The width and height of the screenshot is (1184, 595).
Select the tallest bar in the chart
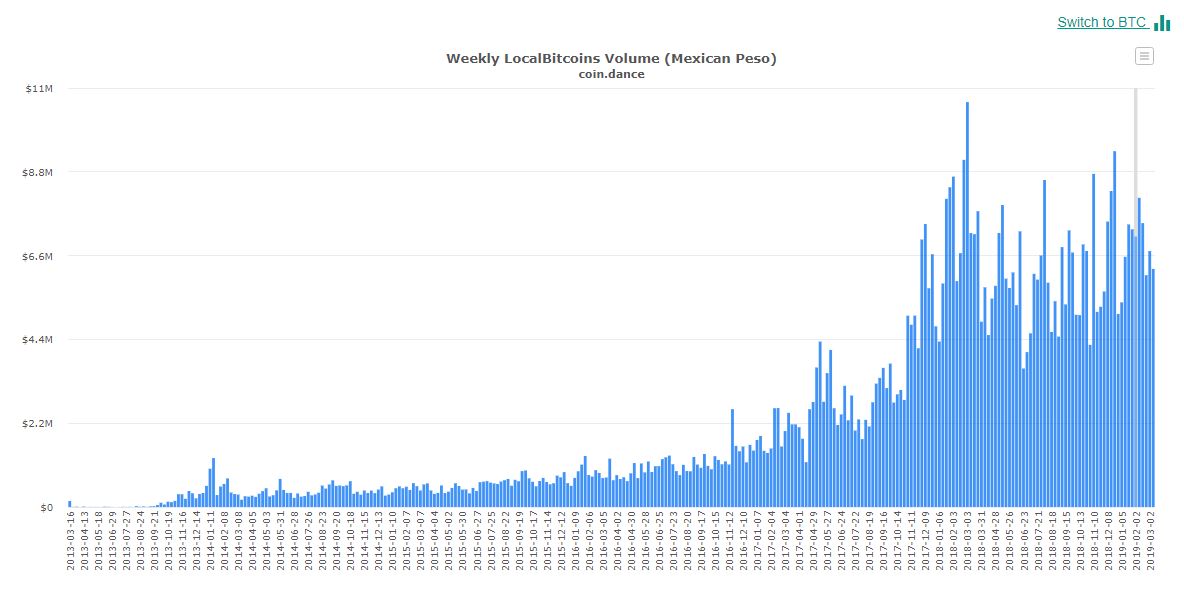click(967, 304)
